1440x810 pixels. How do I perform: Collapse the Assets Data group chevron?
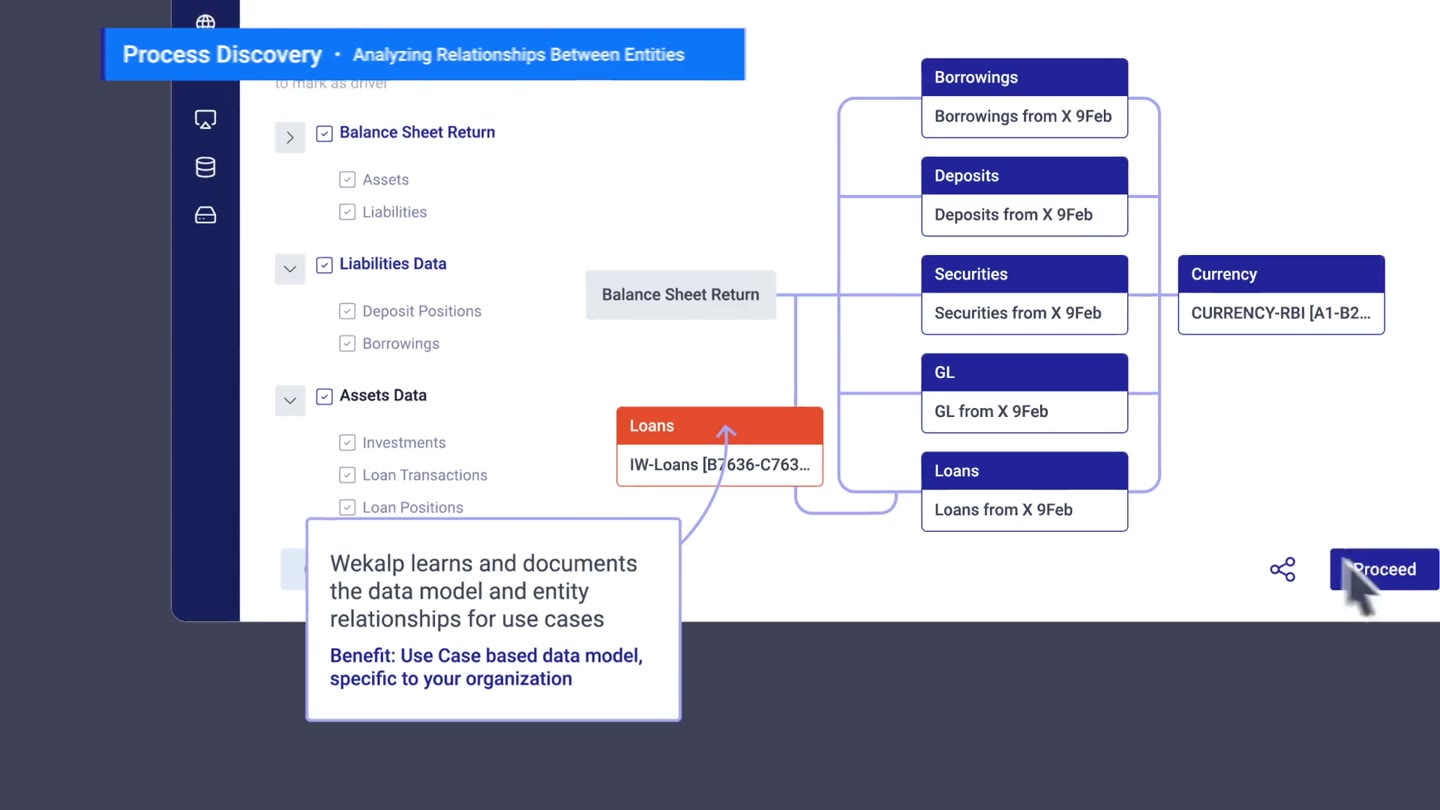290,400
